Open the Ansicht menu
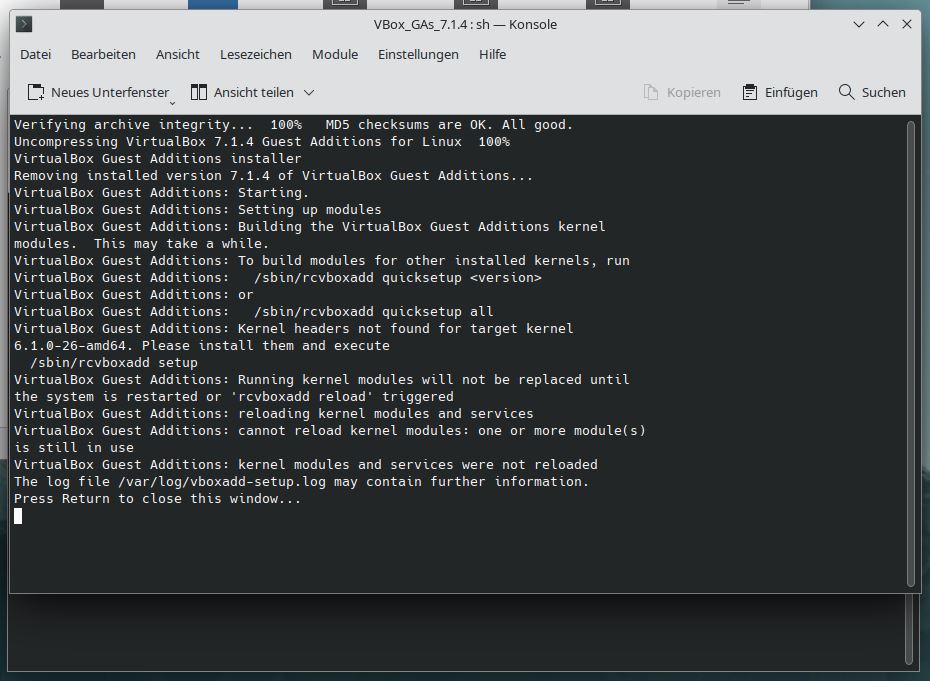The height and width of the screenshot is (681, 930). (x=177, y=55)
